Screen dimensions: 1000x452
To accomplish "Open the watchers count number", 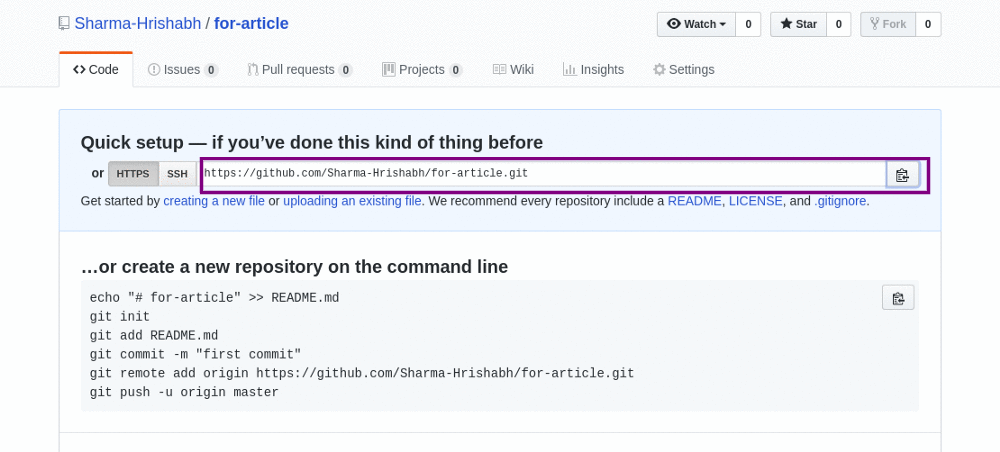I will click(748, 24).
